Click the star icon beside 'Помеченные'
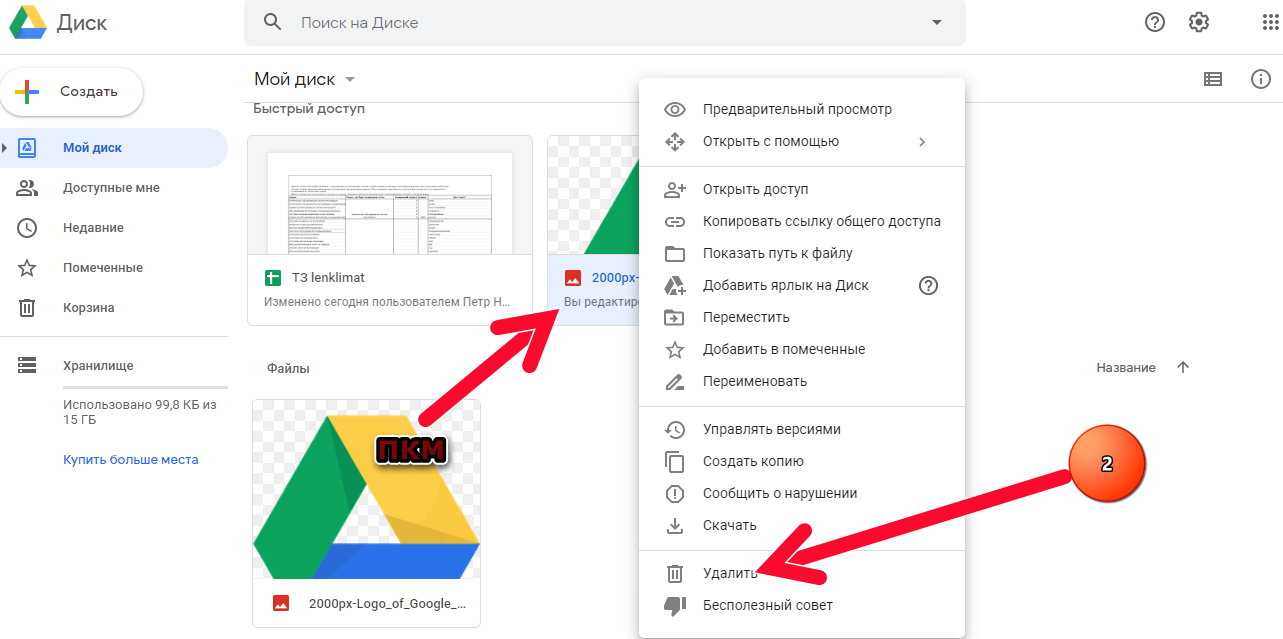The height and width of the screenshot is (639, 1283). [x=27, y=268]
